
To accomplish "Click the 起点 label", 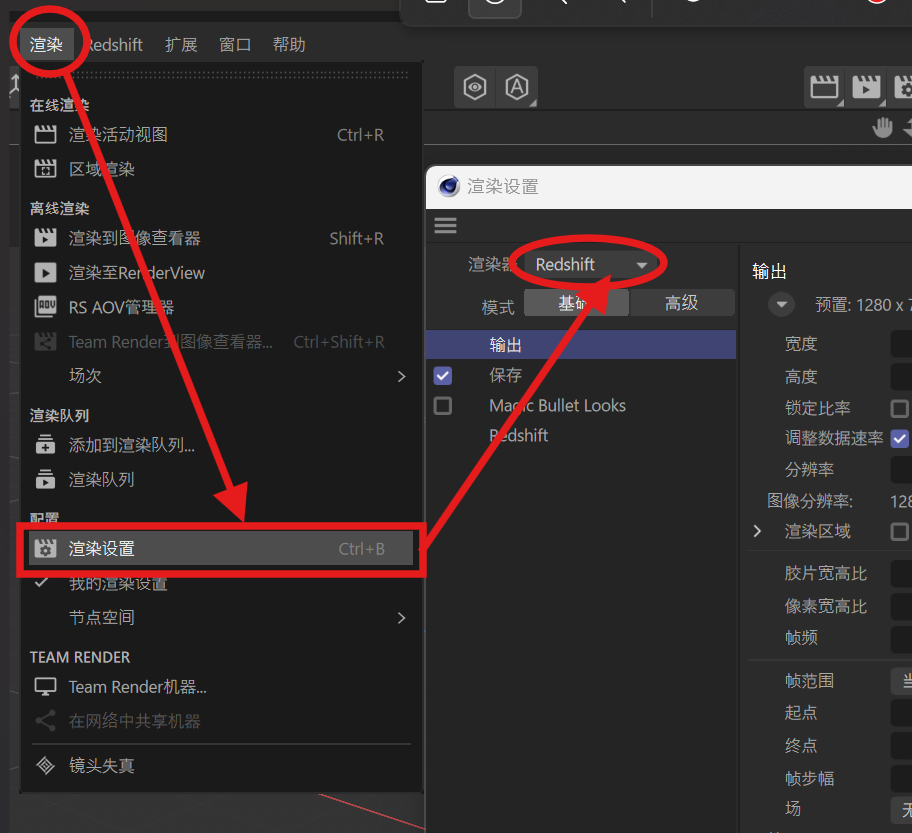I will (x=801, y=713).
